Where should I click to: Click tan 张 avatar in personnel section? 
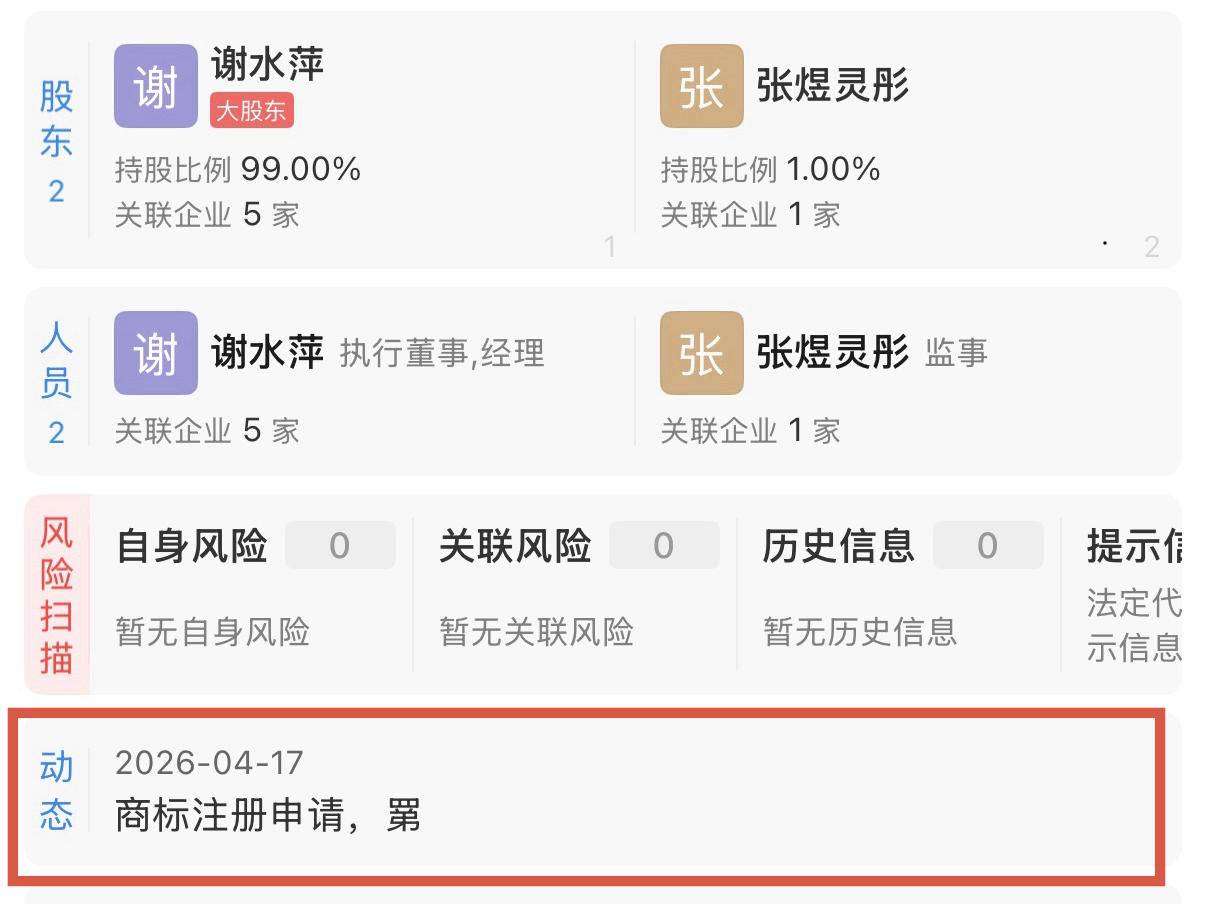coord(701,353)
